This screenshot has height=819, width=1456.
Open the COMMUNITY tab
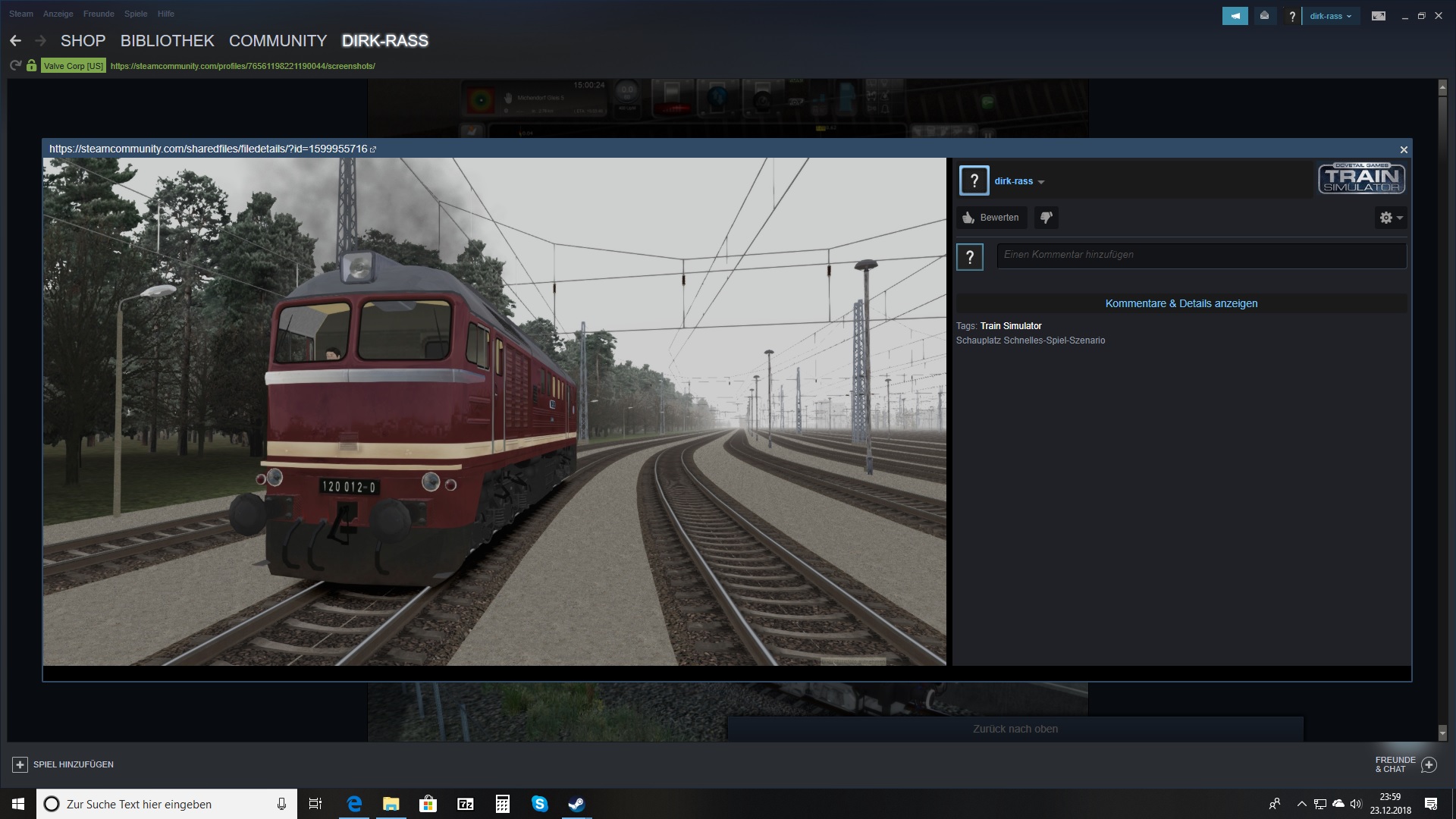pos(278,41)
